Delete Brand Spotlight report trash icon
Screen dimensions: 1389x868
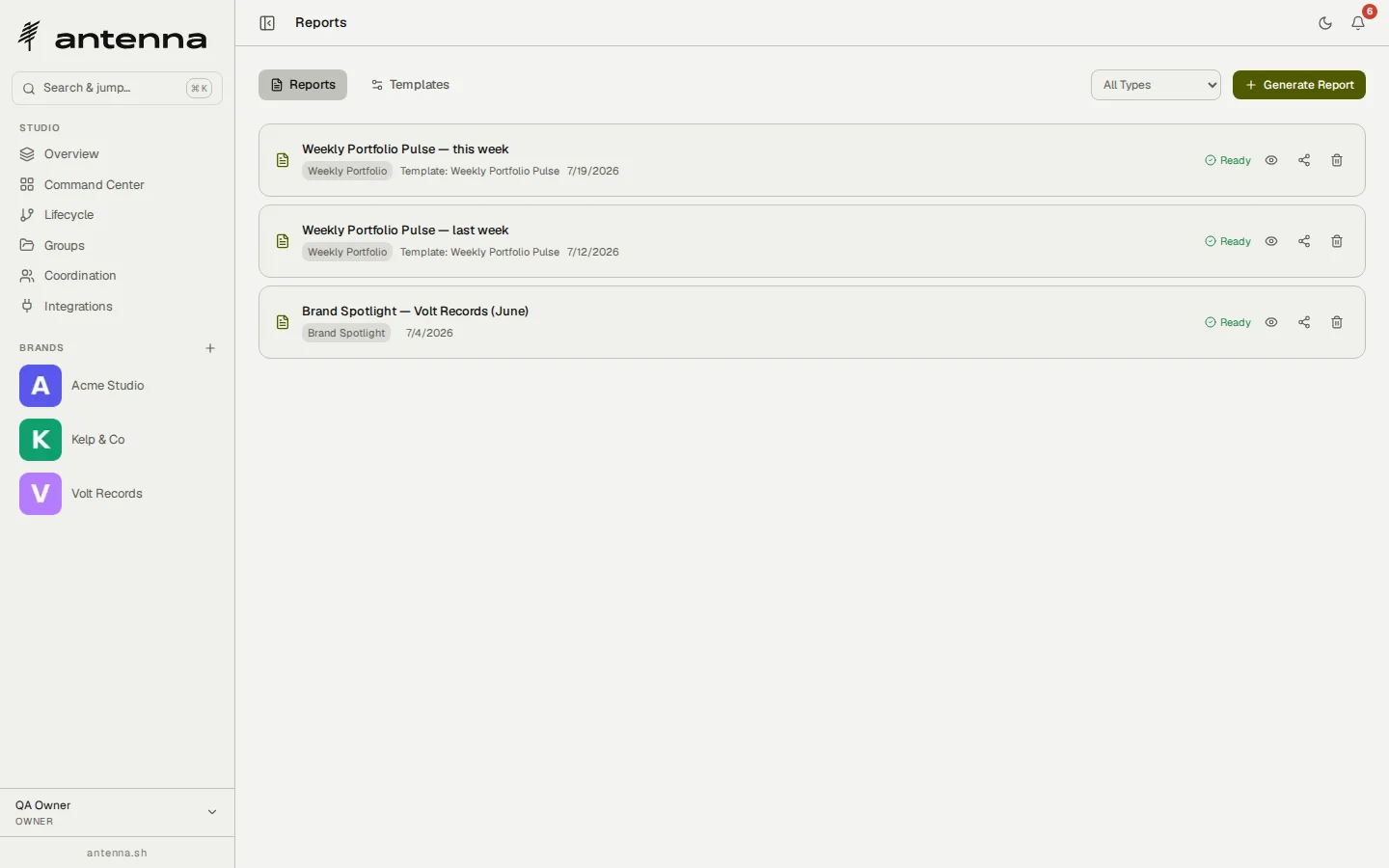(x=1337, y=322)
